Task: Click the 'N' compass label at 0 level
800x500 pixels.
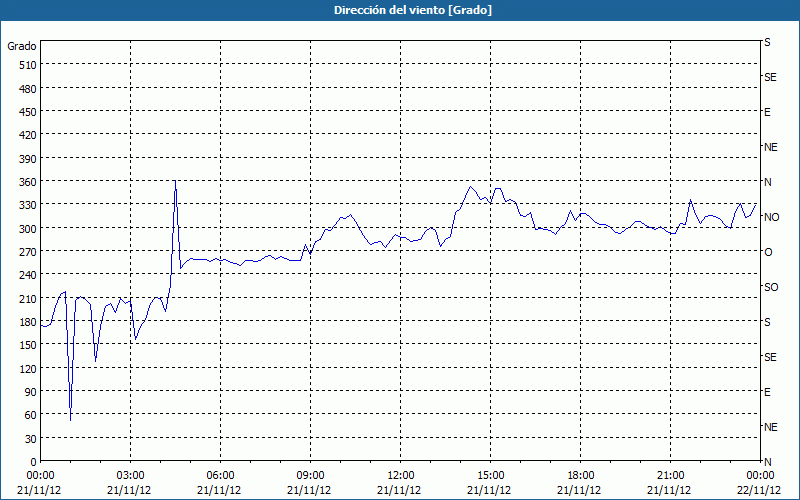Action: tap(768, 462)
